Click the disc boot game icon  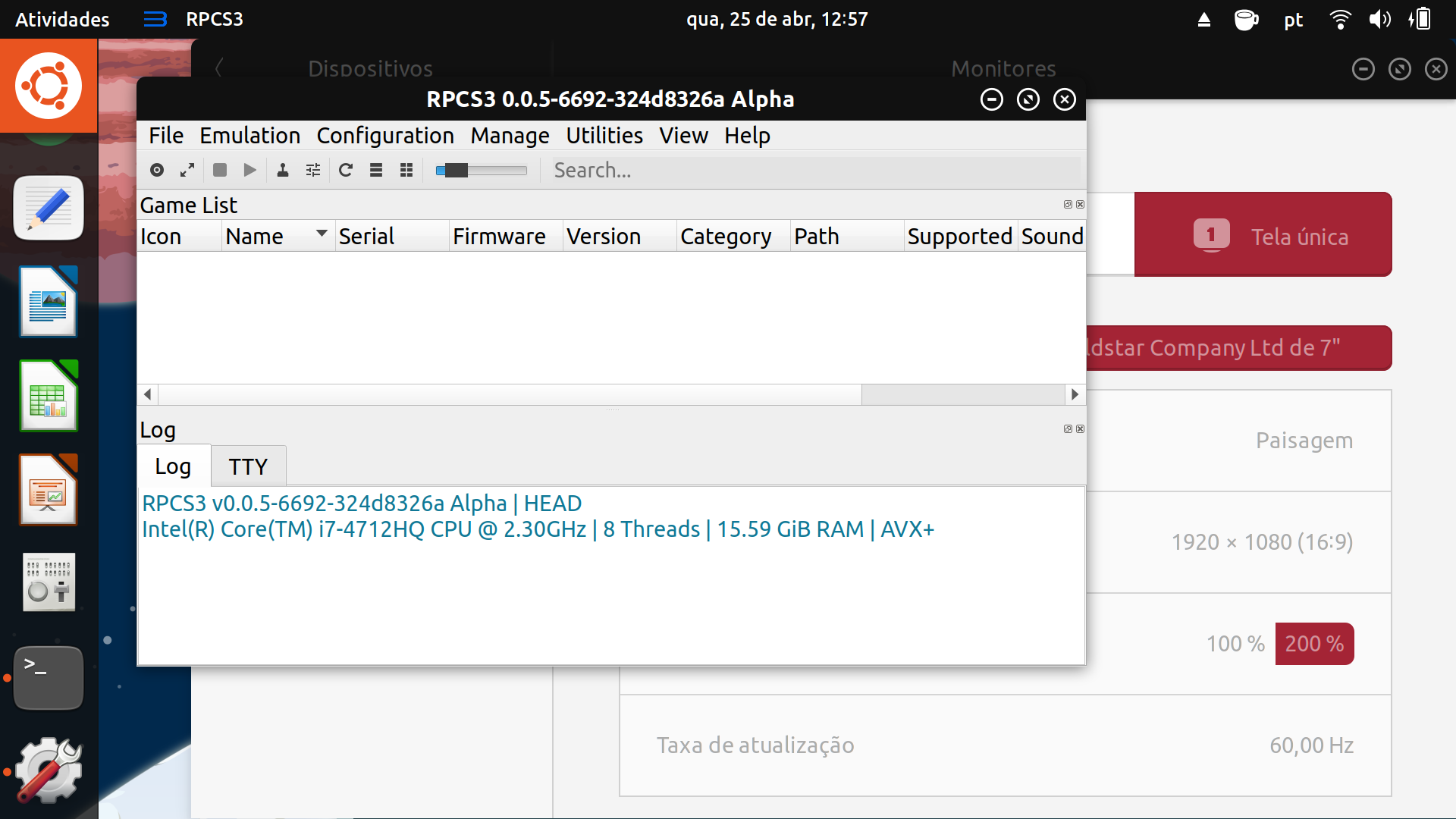[157, 170]
